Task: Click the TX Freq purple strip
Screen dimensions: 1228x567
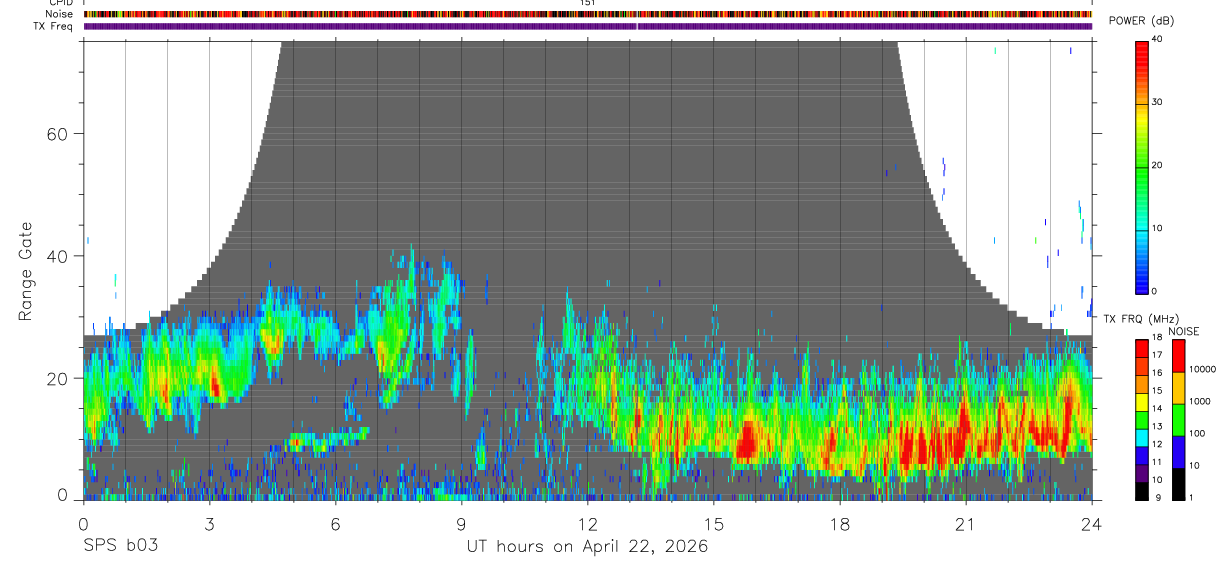Action: coord(588,26)
